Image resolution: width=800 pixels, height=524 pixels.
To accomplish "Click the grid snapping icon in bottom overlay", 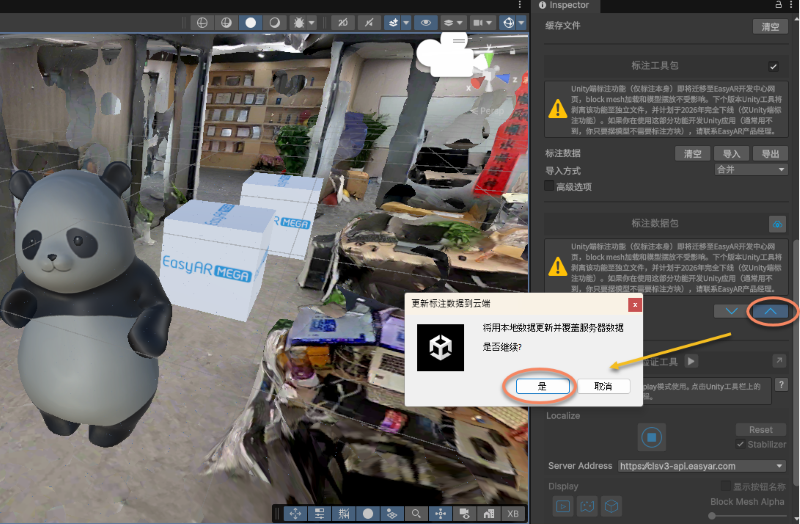I will coord(344,513).
